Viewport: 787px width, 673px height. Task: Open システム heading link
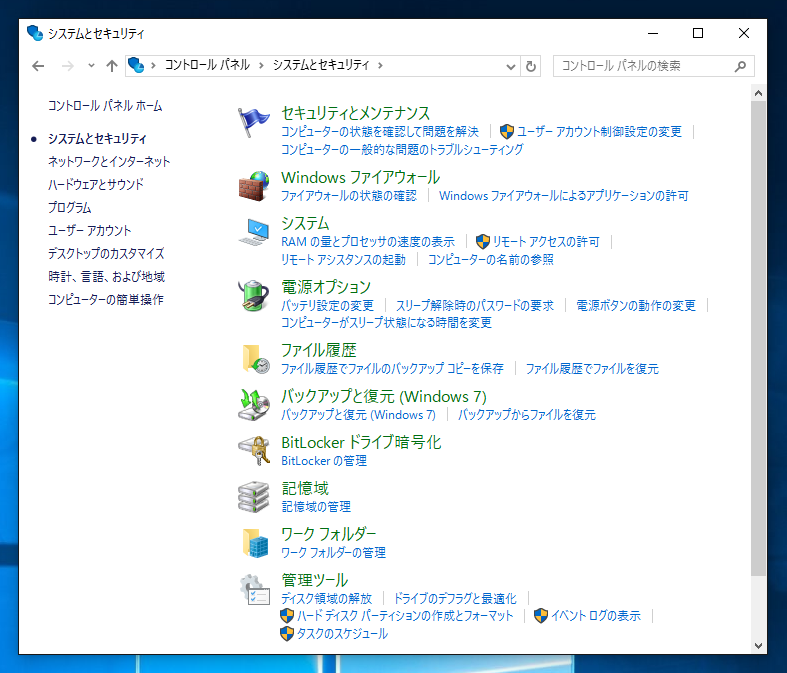pos(305,223)
